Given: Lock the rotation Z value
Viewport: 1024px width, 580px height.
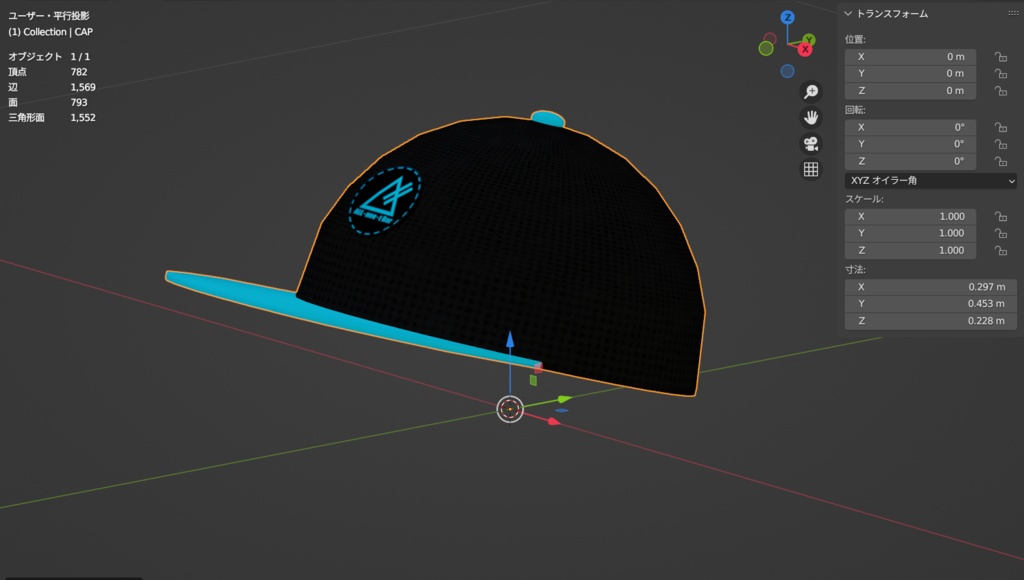Looking at the screenshot, I should click(x=1000, y=161).
